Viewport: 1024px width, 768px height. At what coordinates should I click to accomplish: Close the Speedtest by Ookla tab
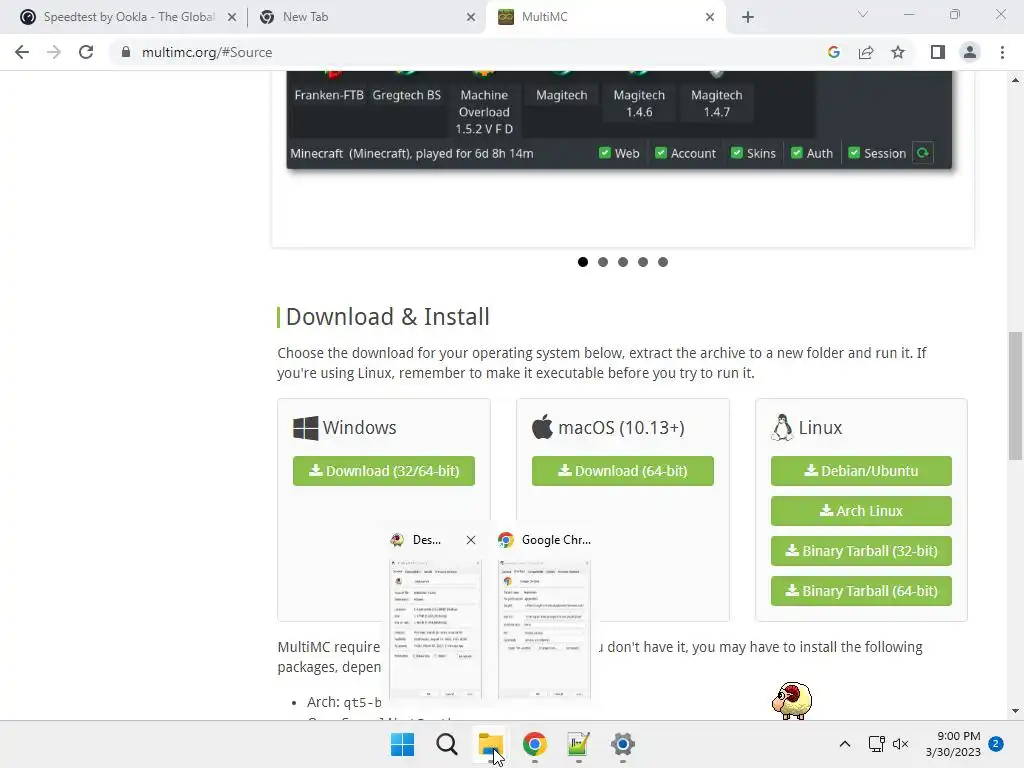coord(232,17)
